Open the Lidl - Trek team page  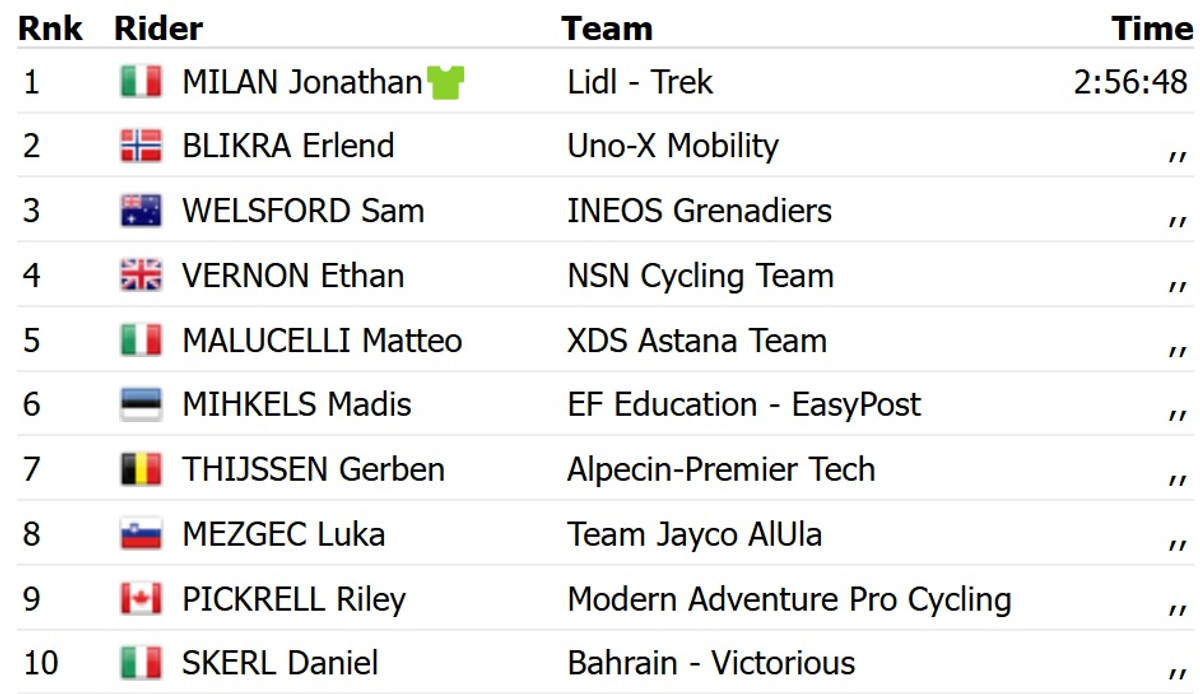pyautogui.click(x=640, y=82)
